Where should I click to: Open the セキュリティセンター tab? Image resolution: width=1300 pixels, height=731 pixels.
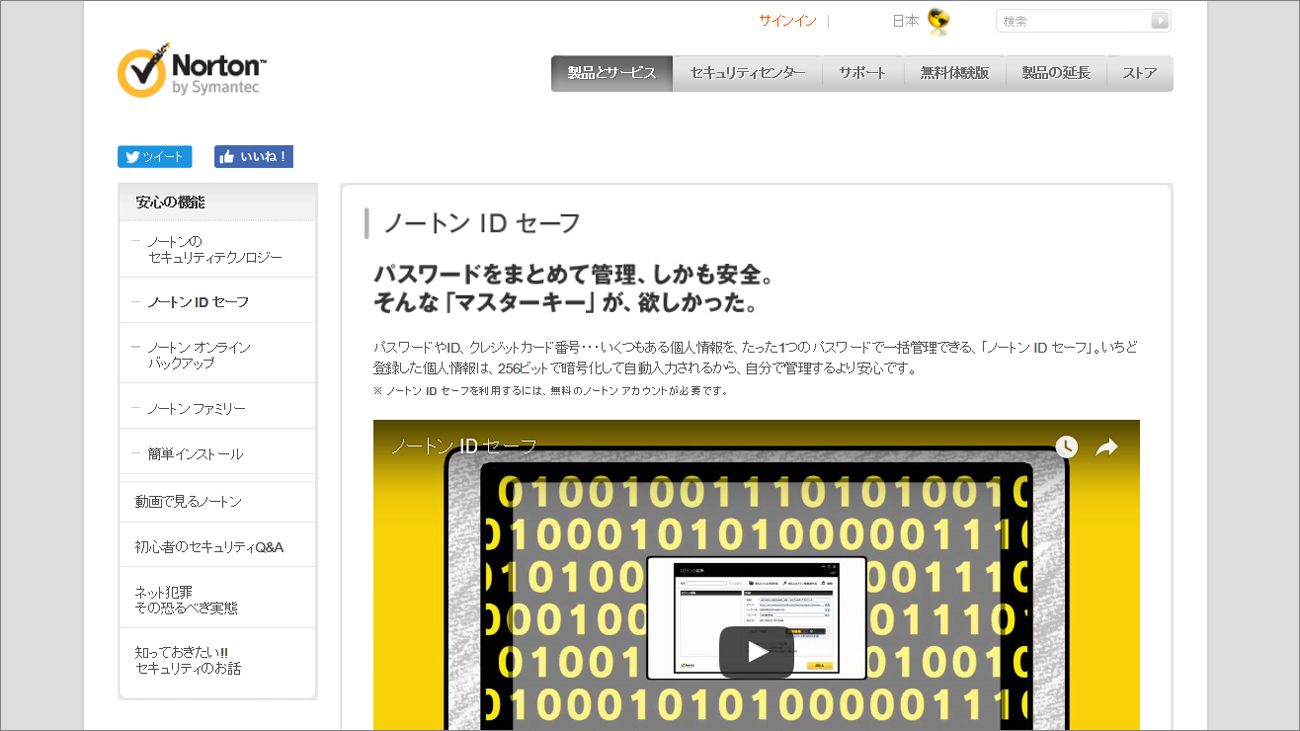(x=748, y=73)
